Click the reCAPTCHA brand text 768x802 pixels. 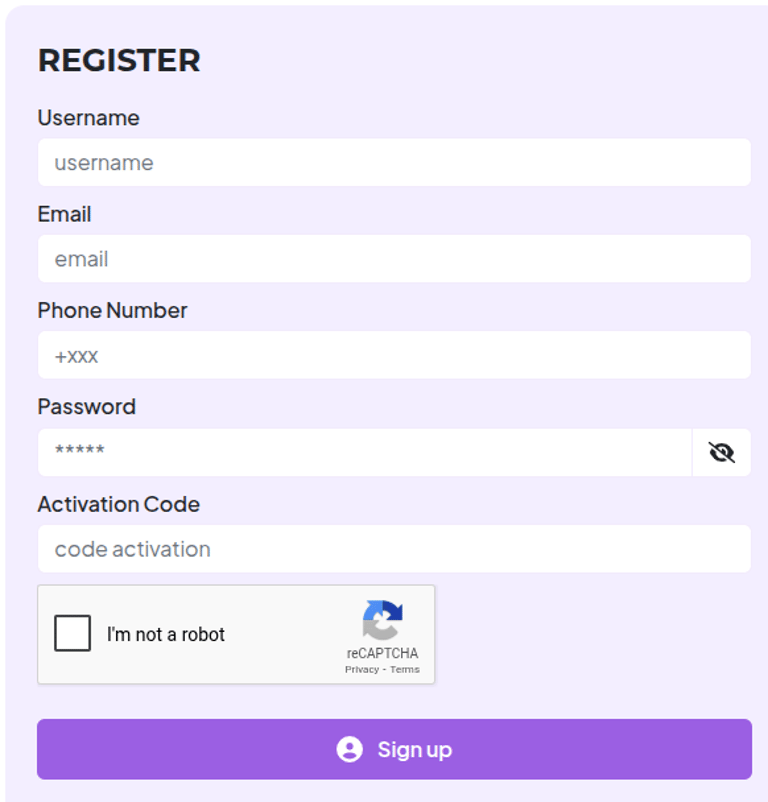click(382, 654)
